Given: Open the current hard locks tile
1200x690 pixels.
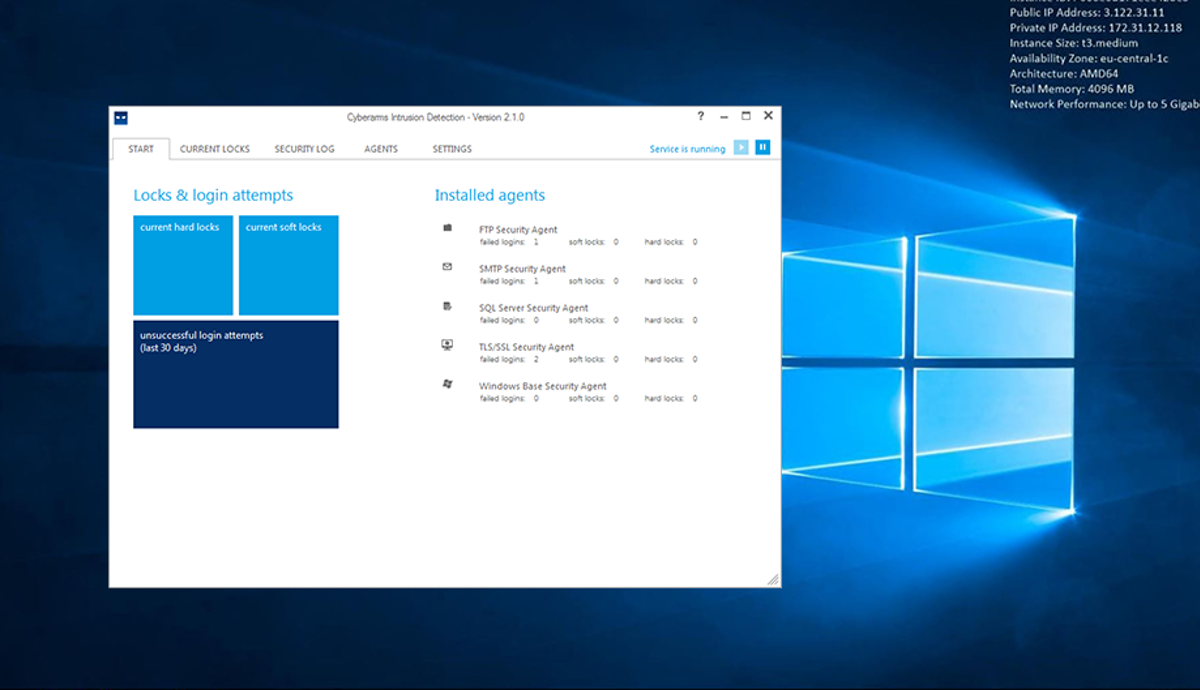Looking at the screenshot, I should tap(183, 265).
